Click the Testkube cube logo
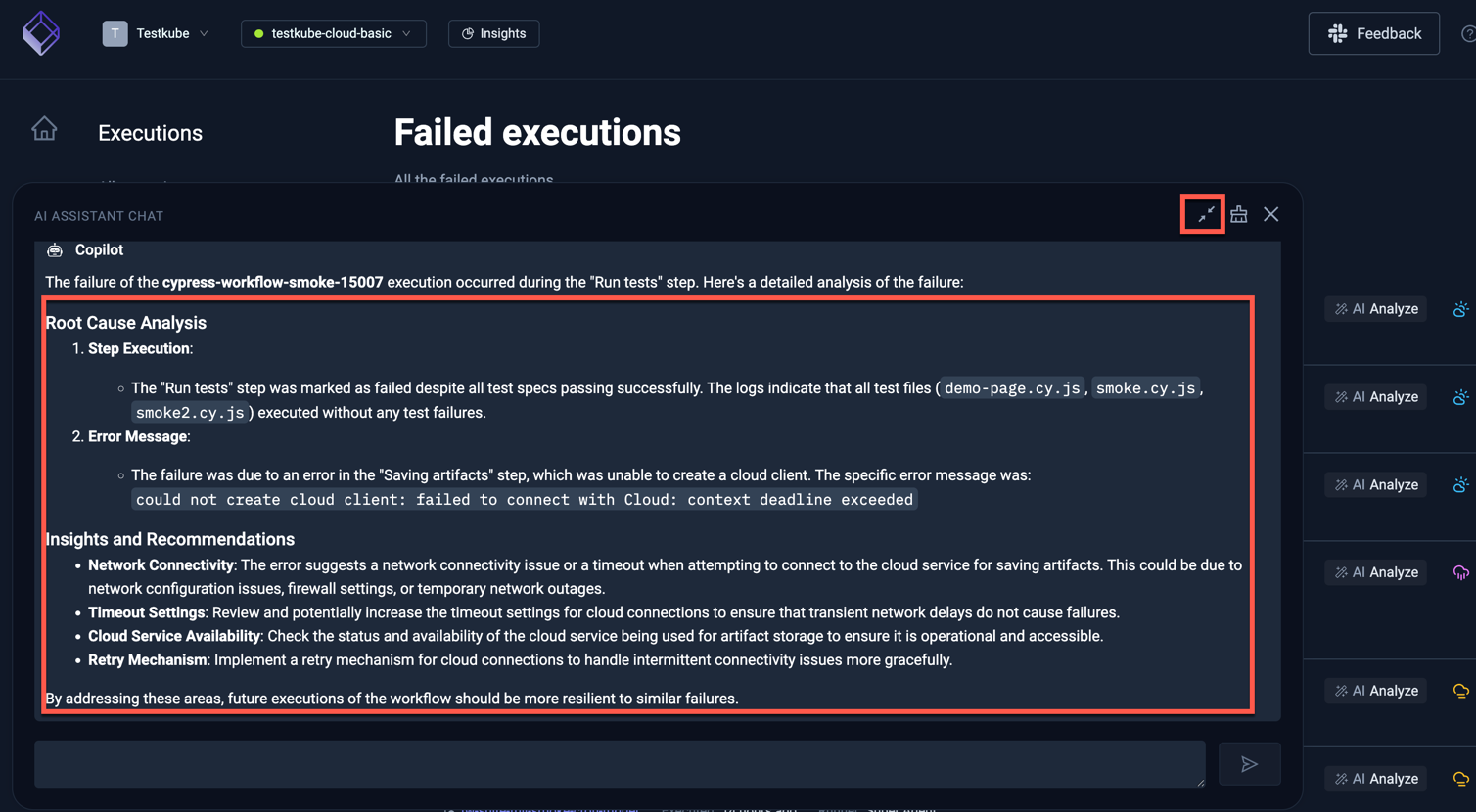 coord(41,33)
